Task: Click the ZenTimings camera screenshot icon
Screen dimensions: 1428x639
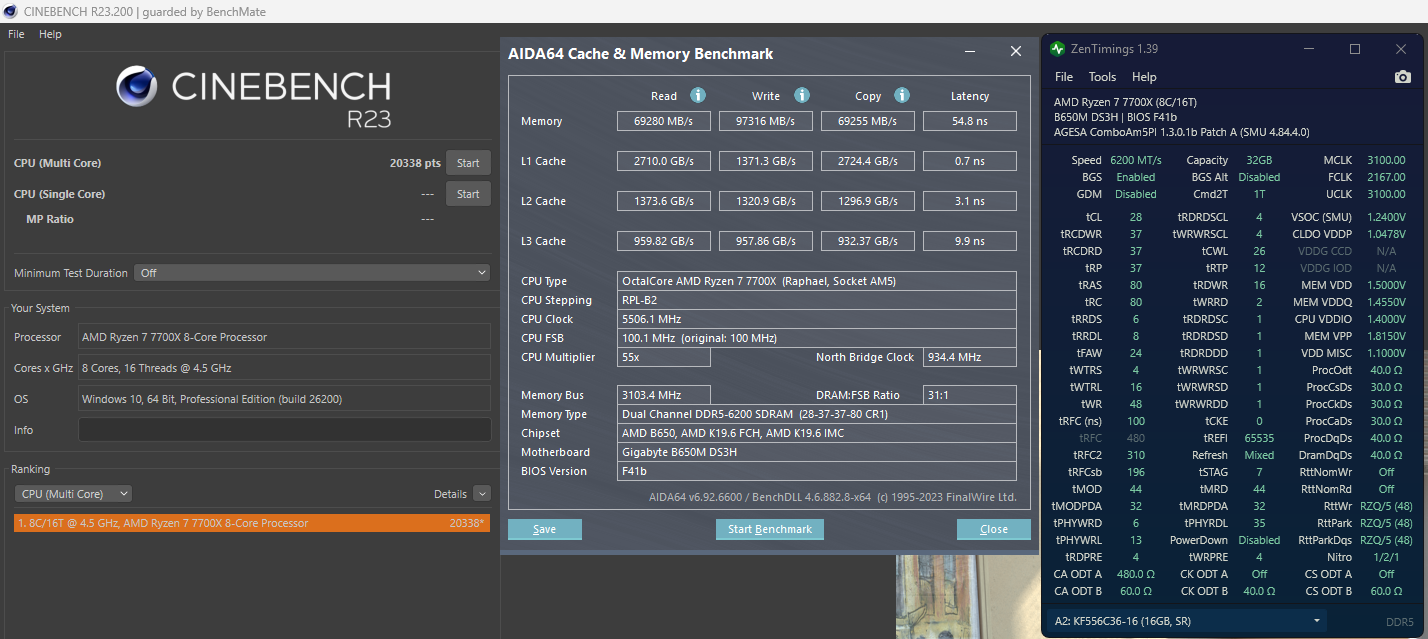Action: point(1403,77)
